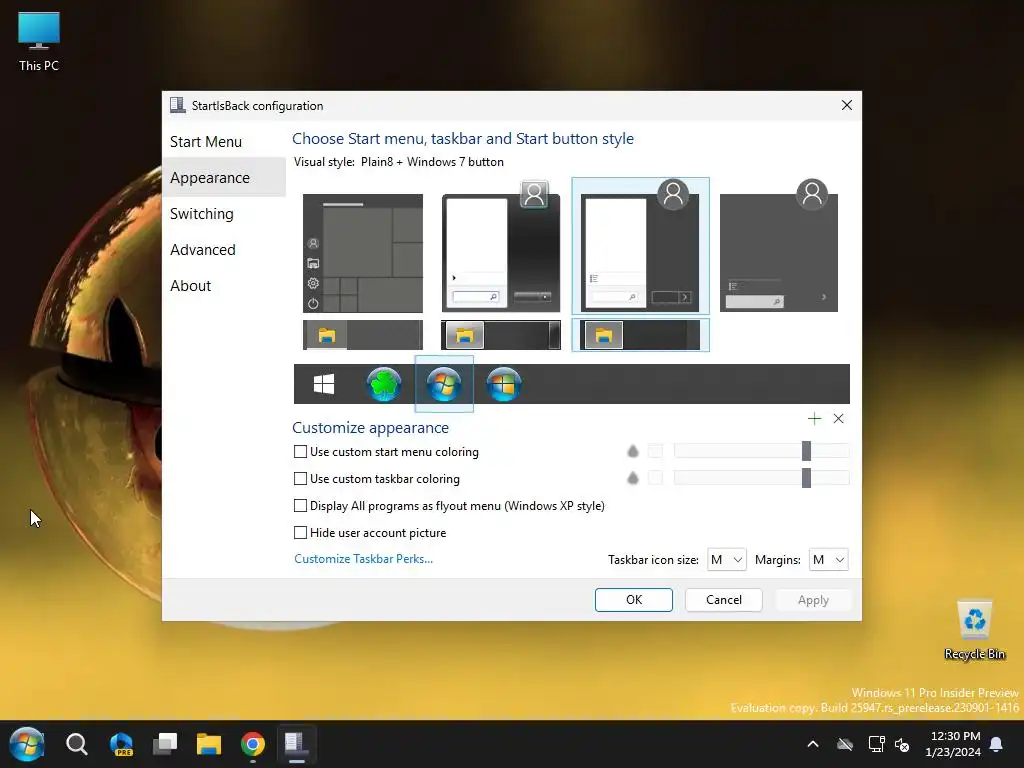Close the StartIsBack configuration window
The height and width of the screenshot is (768, 1024).
(x=846, y=105)
